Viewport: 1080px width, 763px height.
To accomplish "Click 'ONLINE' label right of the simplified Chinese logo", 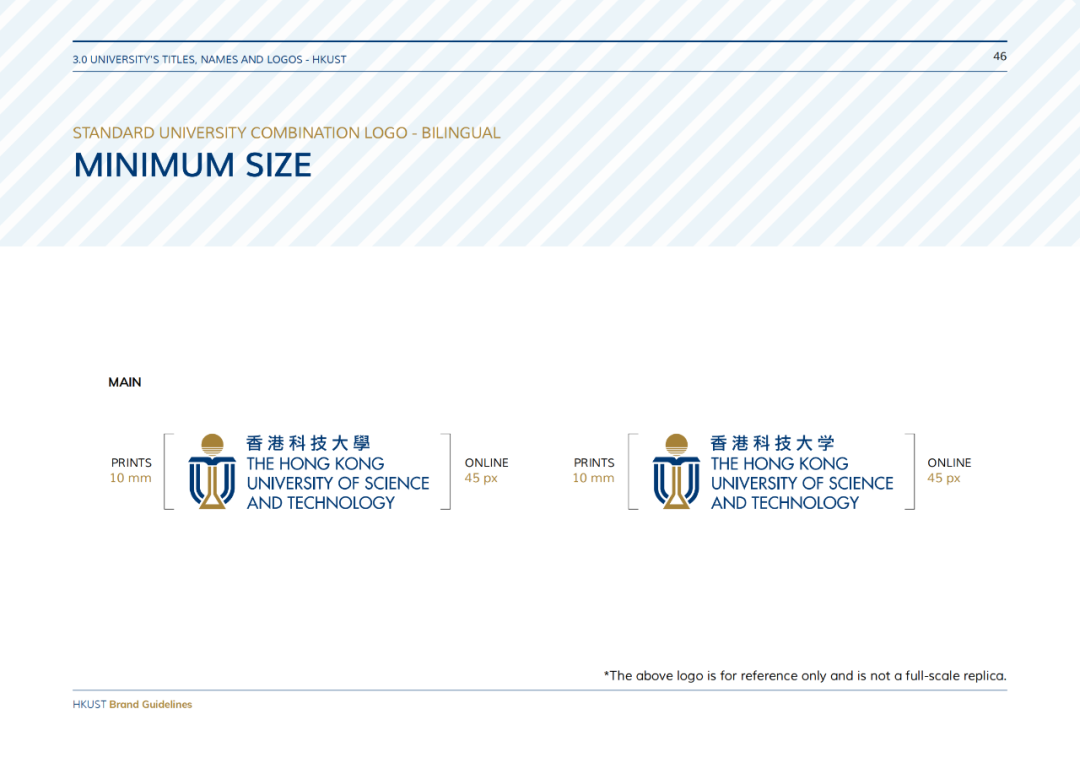I will click(x=949, y=463).
